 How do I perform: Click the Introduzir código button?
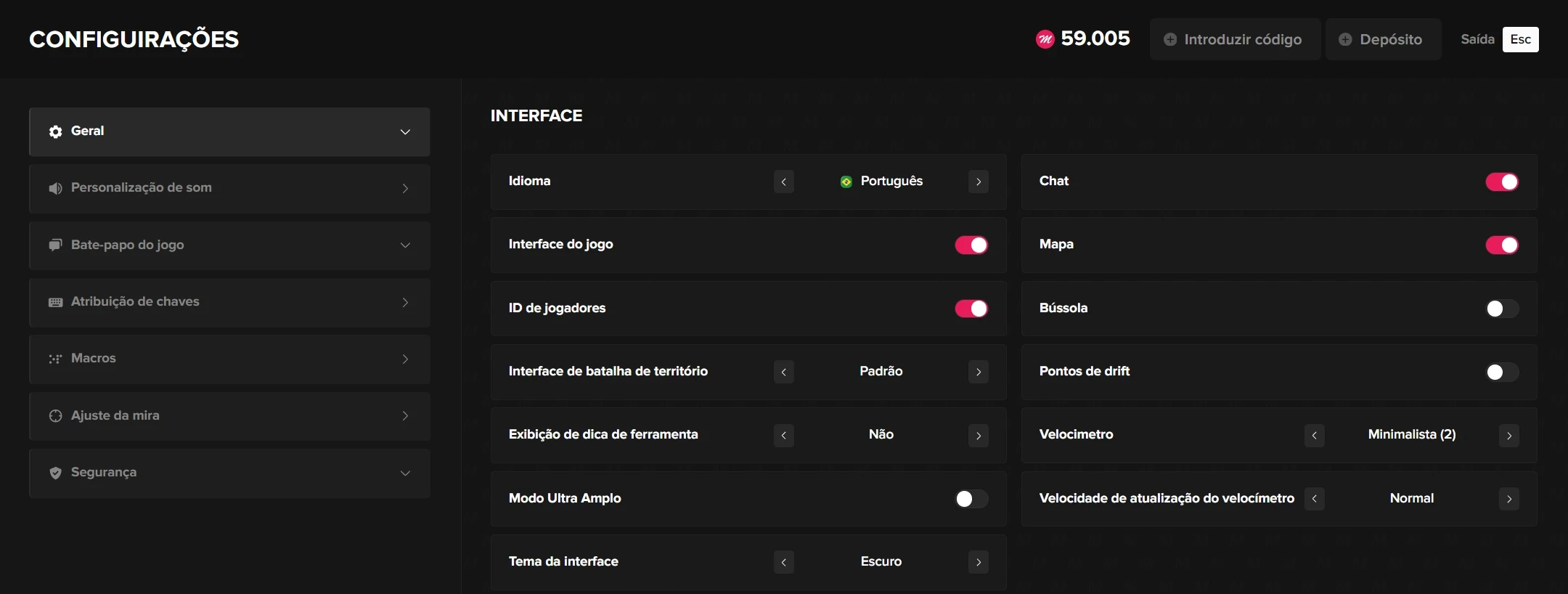(x=1234, y=39)
